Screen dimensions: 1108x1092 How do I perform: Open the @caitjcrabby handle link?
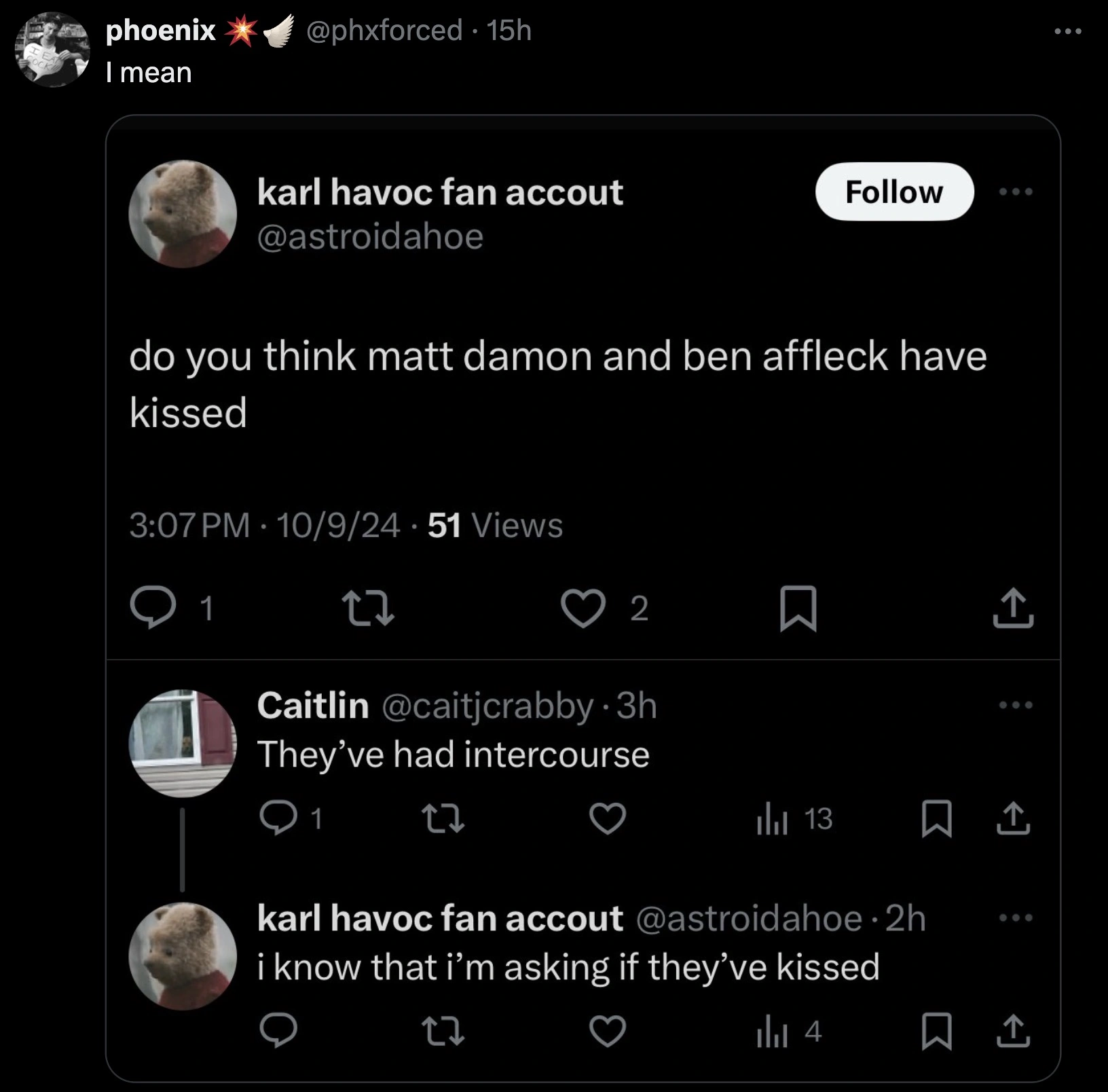pyautogui.click(x=487, y=706)
